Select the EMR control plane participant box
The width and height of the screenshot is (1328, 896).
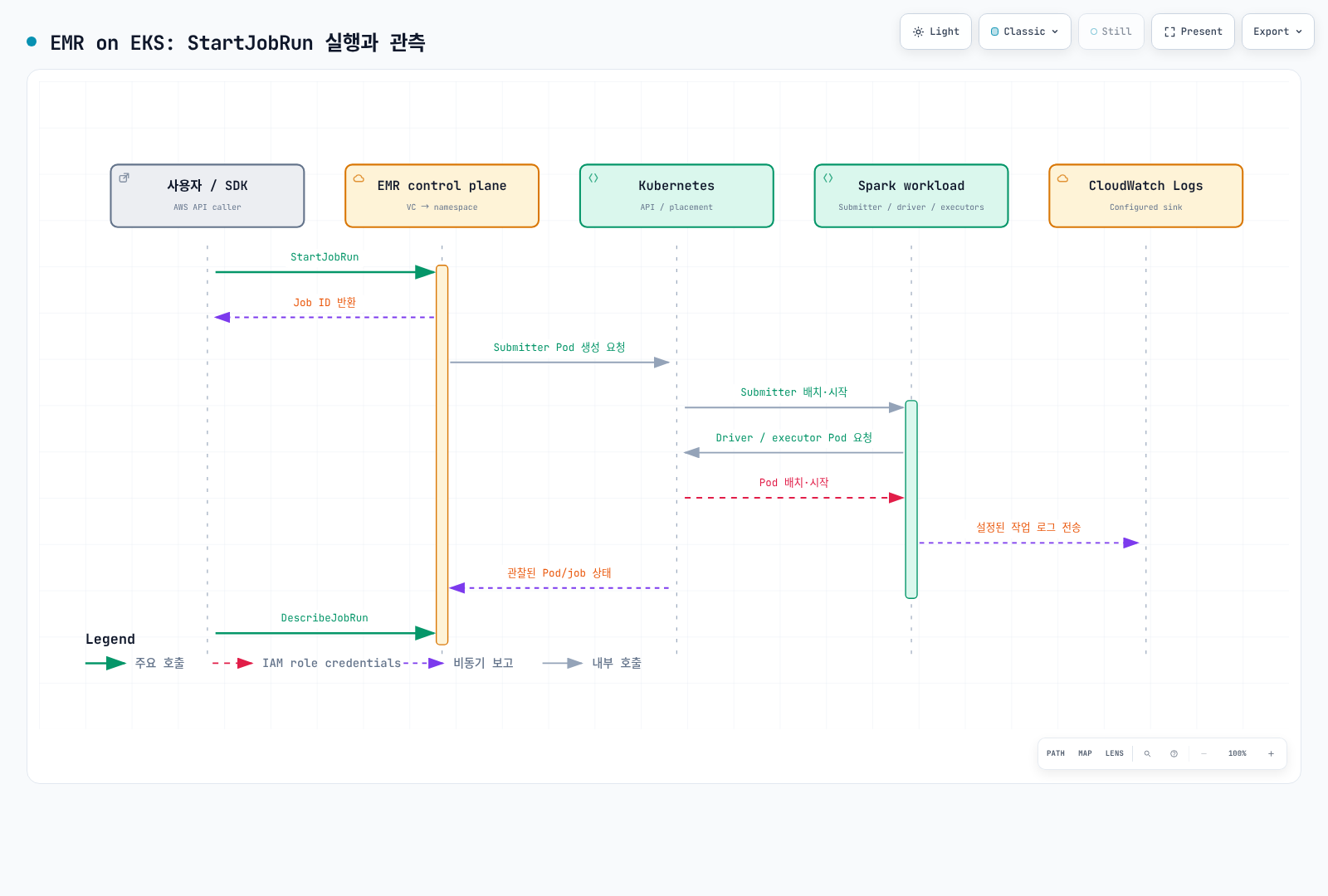click(x=442, y=196)
